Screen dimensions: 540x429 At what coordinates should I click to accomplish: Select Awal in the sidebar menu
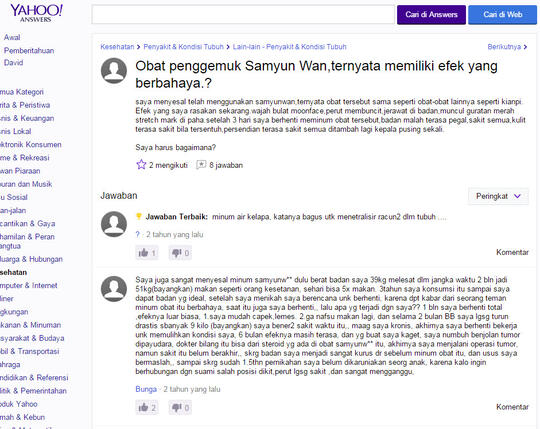pyautogui.click(x=12, y=37)
